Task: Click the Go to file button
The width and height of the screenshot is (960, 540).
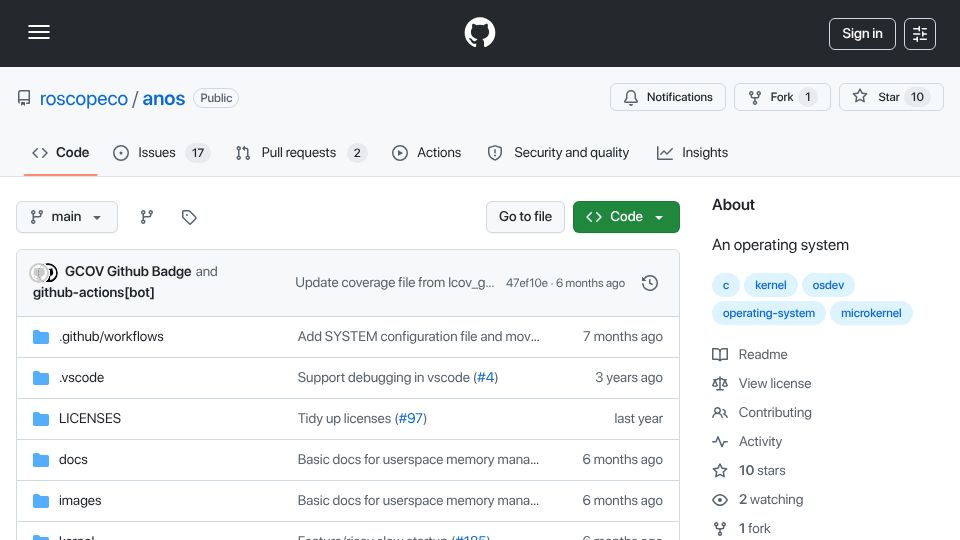Action: pos(525,217)
